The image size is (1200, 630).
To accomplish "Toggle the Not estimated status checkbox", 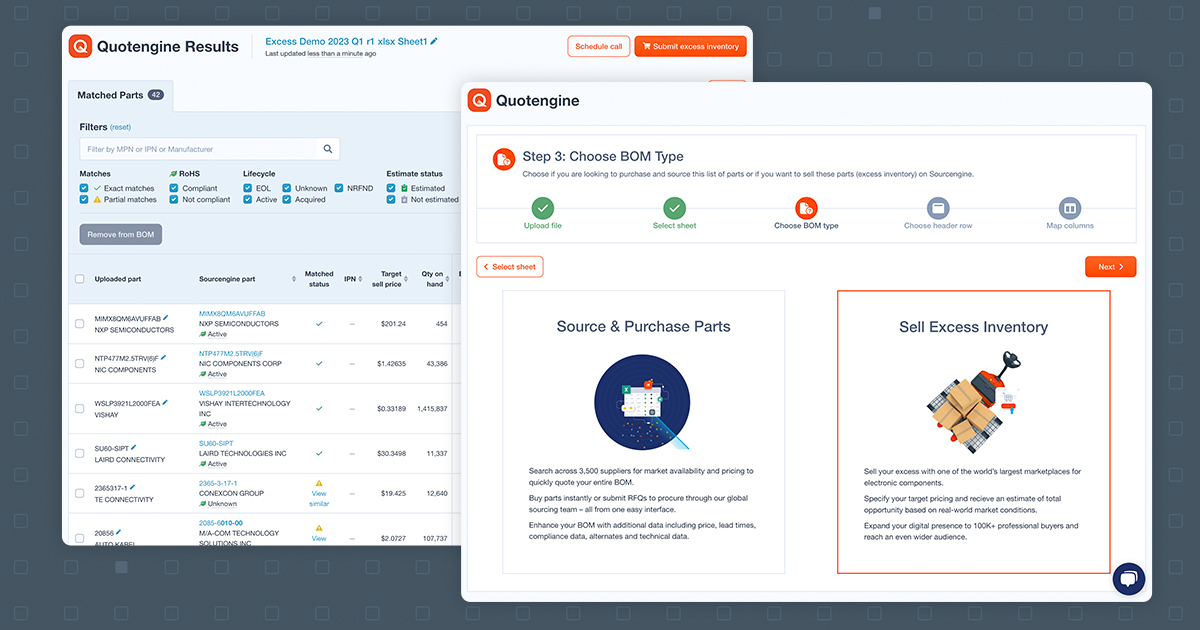I will [x=391, y=200].
